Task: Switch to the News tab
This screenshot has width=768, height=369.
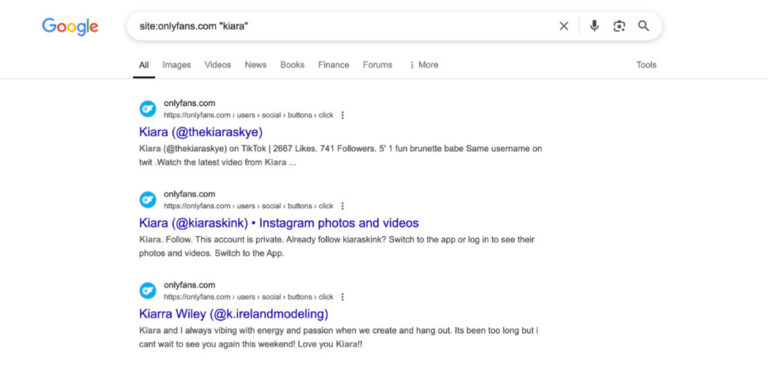Action: pos(256,65)
